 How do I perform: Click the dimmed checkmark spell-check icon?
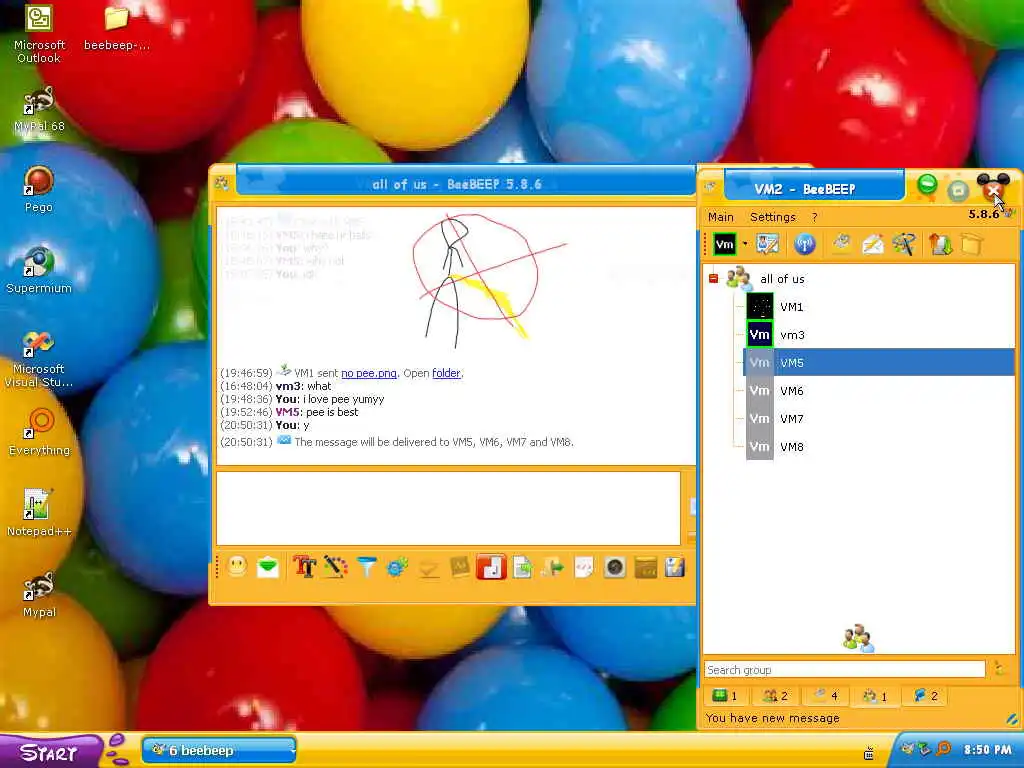(x=428, y=568)
